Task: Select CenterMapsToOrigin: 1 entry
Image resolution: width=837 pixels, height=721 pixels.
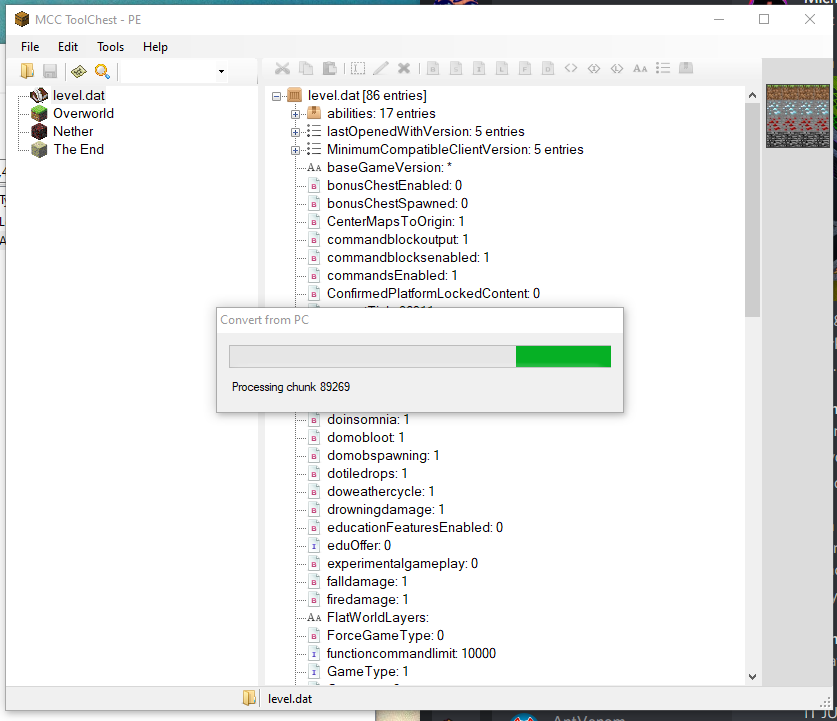Action: coord(396,221)
